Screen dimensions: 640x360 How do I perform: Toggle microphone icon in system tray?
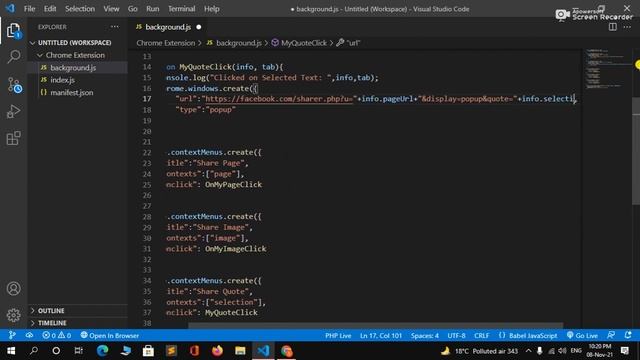click(x=539, y=351)
